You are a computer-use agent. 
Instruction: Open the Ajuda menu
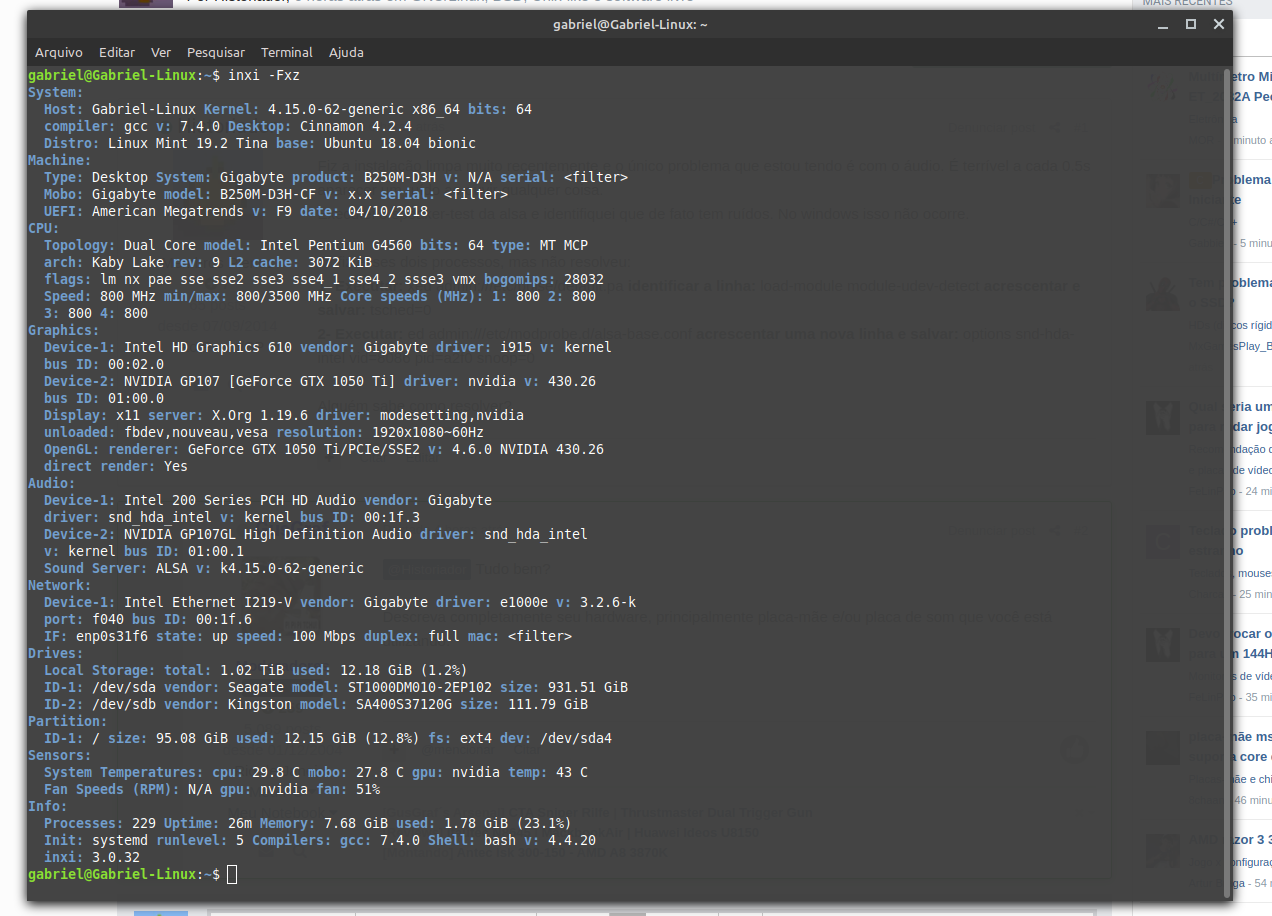click(x=346, y=52)
